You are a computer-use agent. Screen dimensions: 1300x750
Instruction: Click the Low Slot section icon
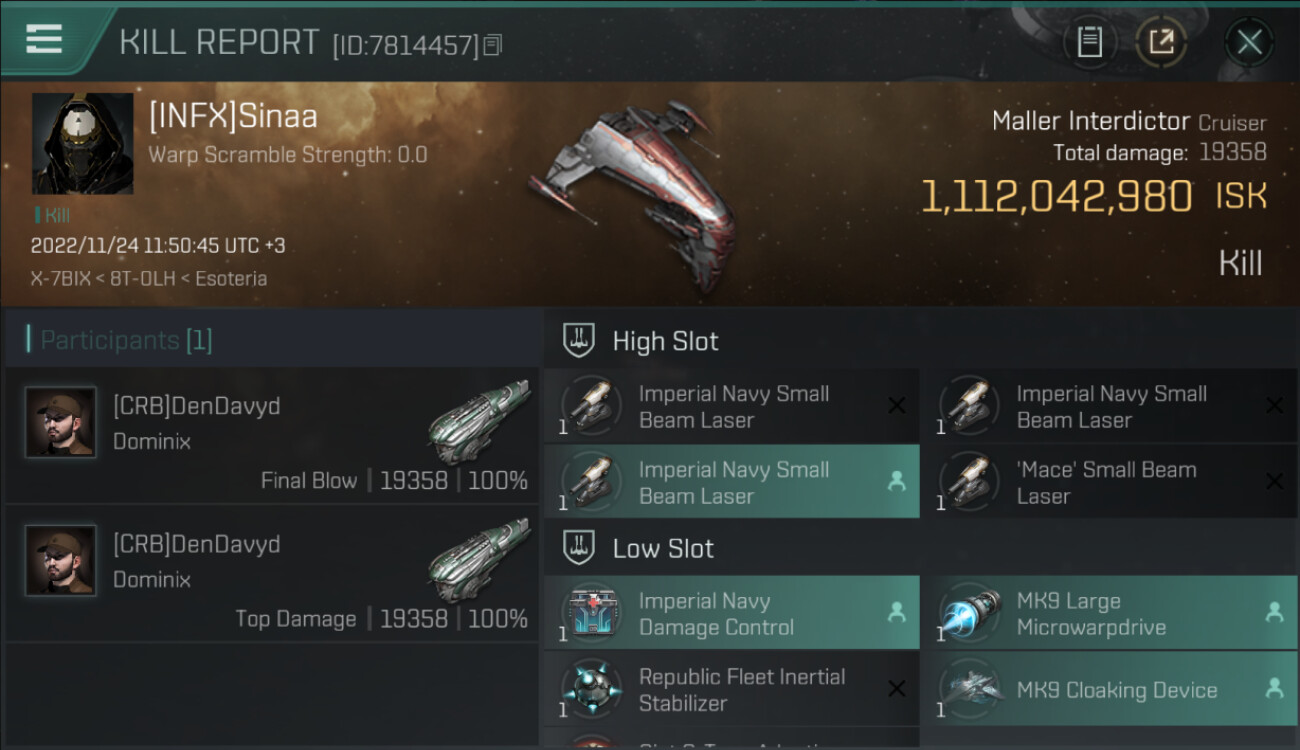point(580,548)
